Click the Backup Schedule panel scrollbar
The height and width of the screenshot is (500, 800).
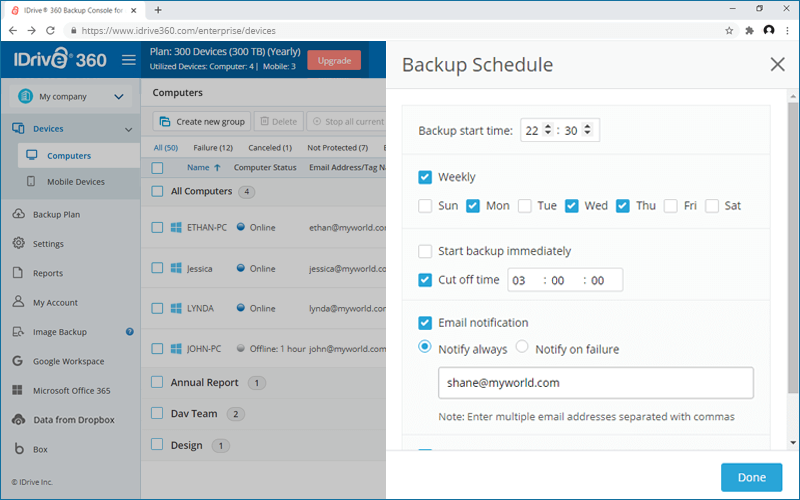point(793,247)
